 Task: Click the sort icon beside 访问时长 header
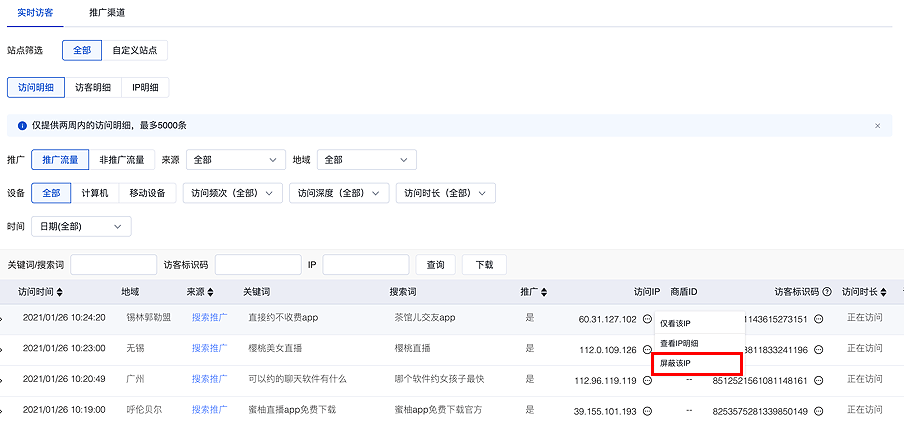883,293
